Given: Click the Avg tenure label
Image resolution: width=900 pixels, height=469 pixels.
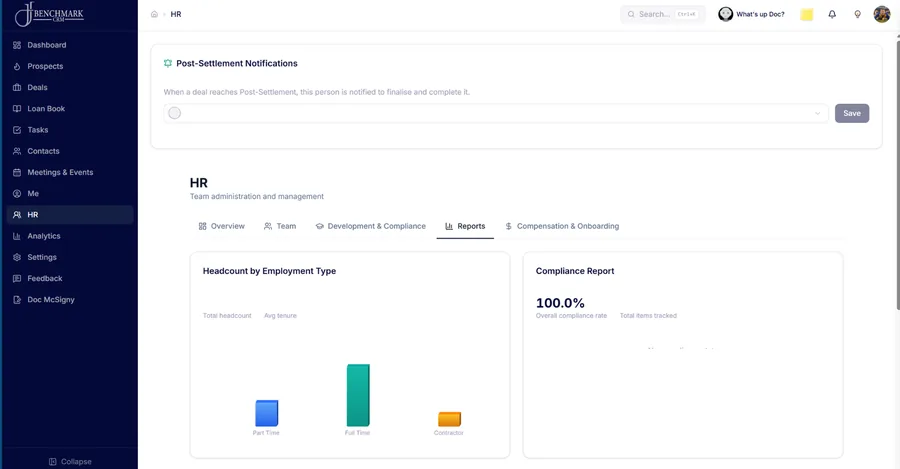Looking at the screenshot, I should click(280, 316).
